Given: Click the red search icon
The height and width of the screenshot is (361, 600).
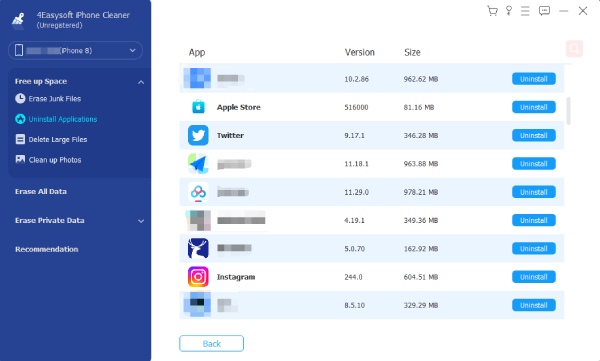Looking at the screenshot, I should (x=574, y=49).
